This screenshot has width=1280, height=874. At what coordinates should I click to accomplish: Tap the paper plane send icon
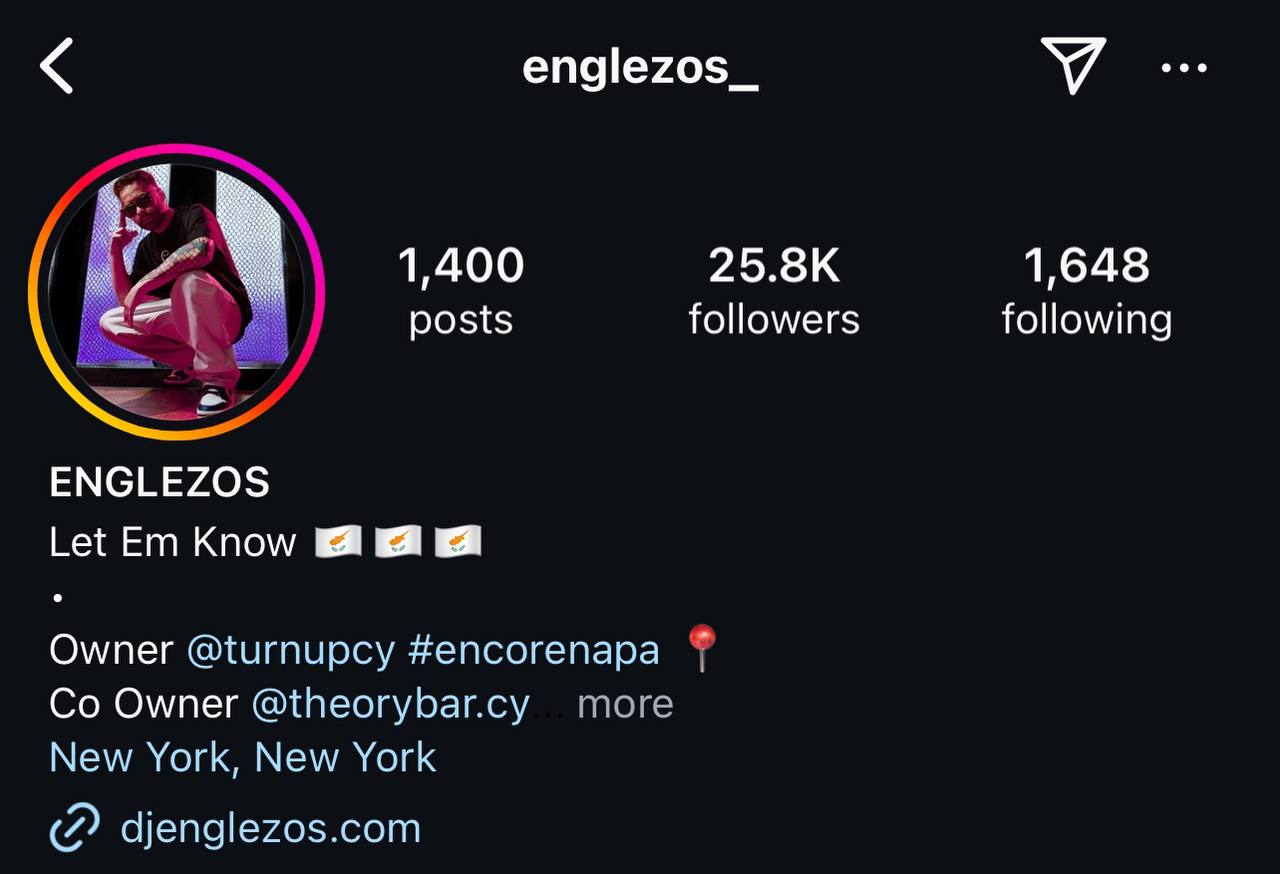click(1073, 65)
